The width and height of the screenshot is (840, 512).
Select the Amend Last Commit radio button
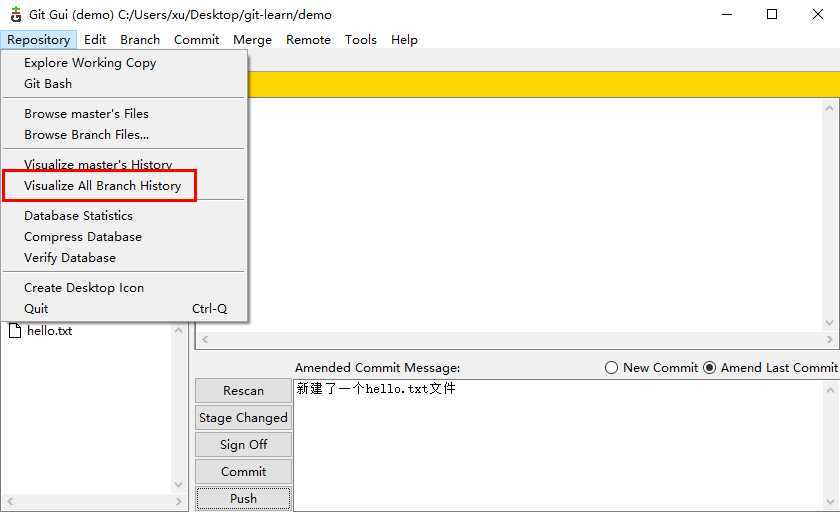coord(770,367)
